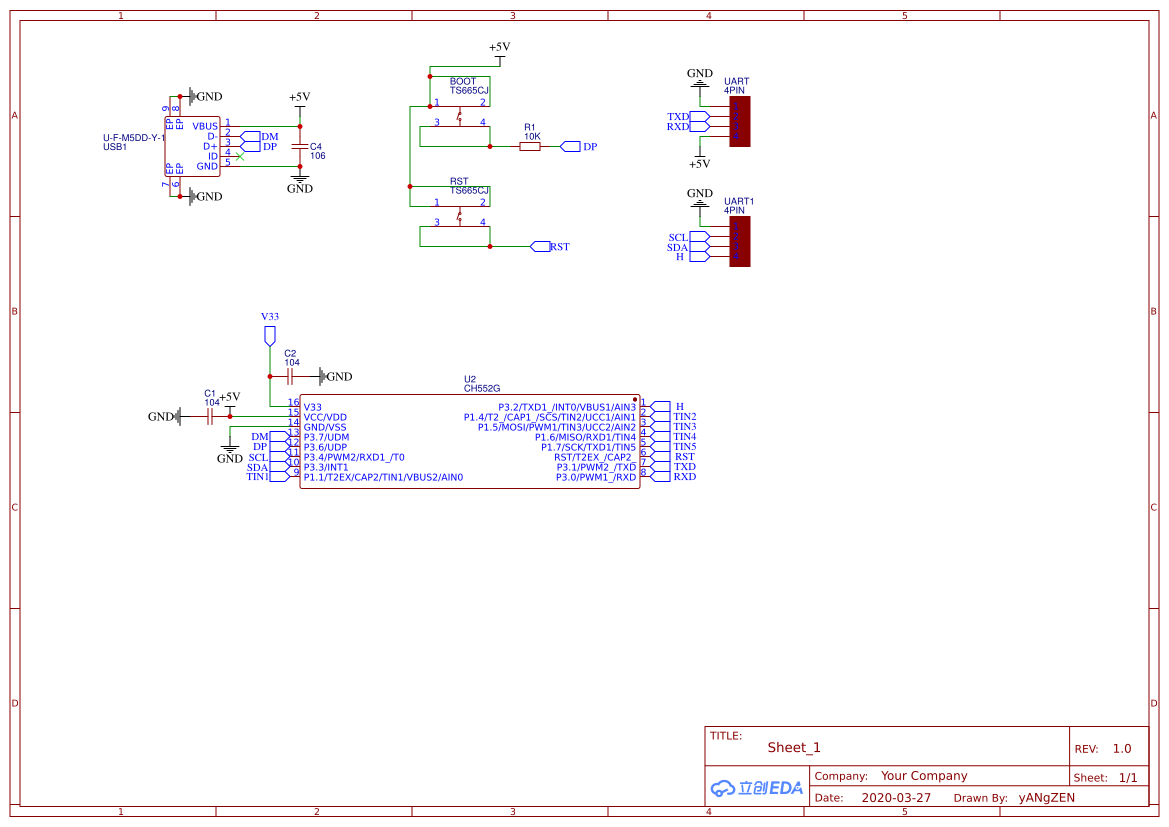Click the VBUS pin label on USB1

coord(205,127)
